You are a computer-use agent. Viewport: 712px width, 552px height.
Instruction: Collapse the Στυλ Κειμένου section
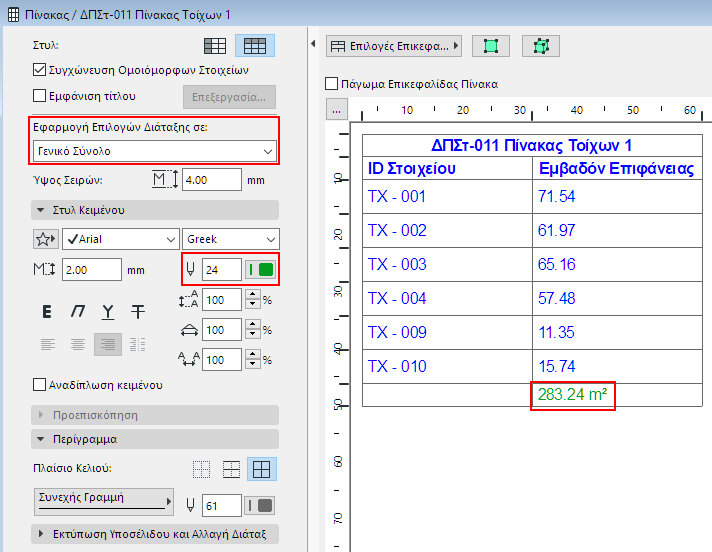pos(155,210)
